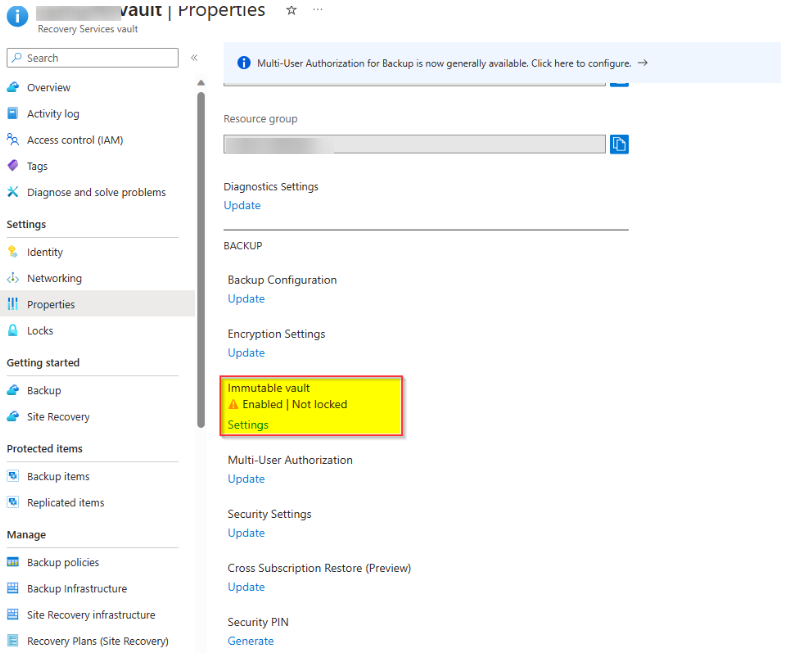Click the Resource group text field
The image size is (789, 653).
click(x=415, y=144)
